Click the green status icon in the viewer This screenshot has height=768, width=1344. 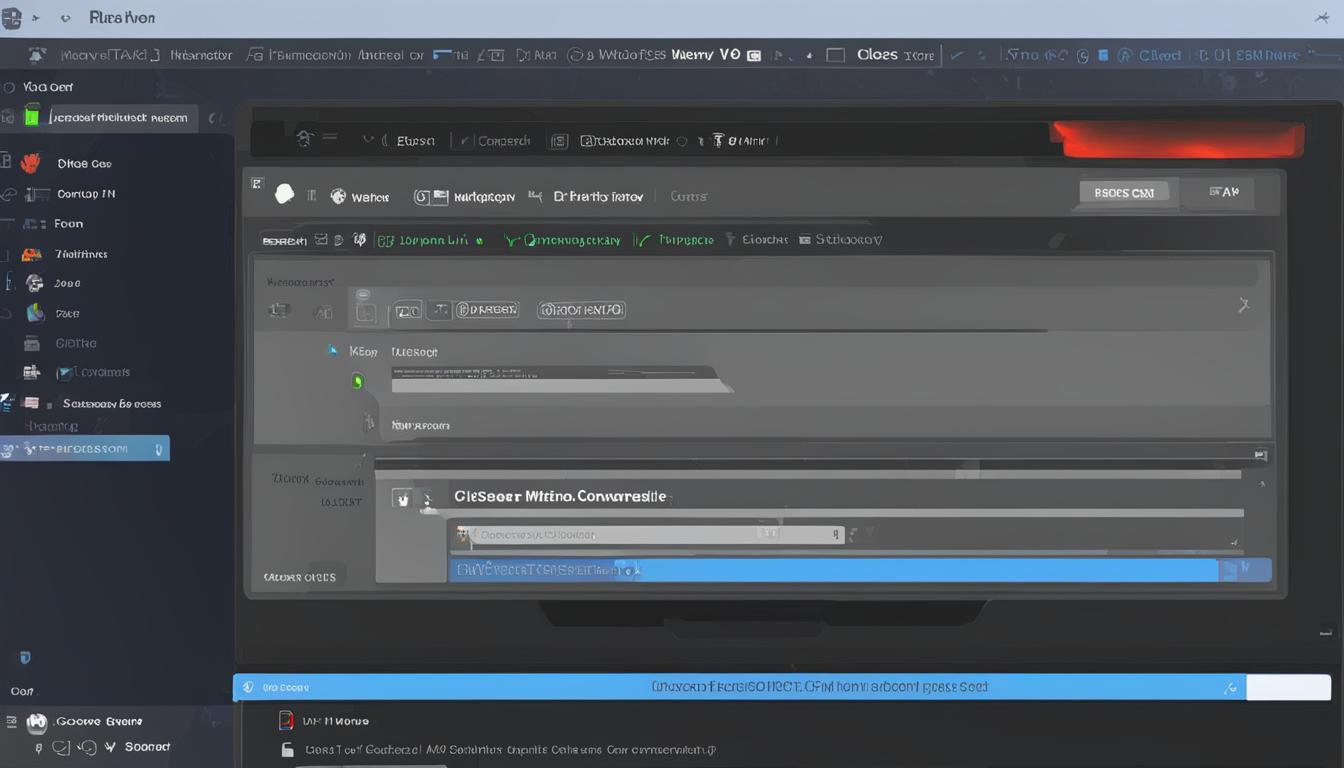(x=357, y=381)
